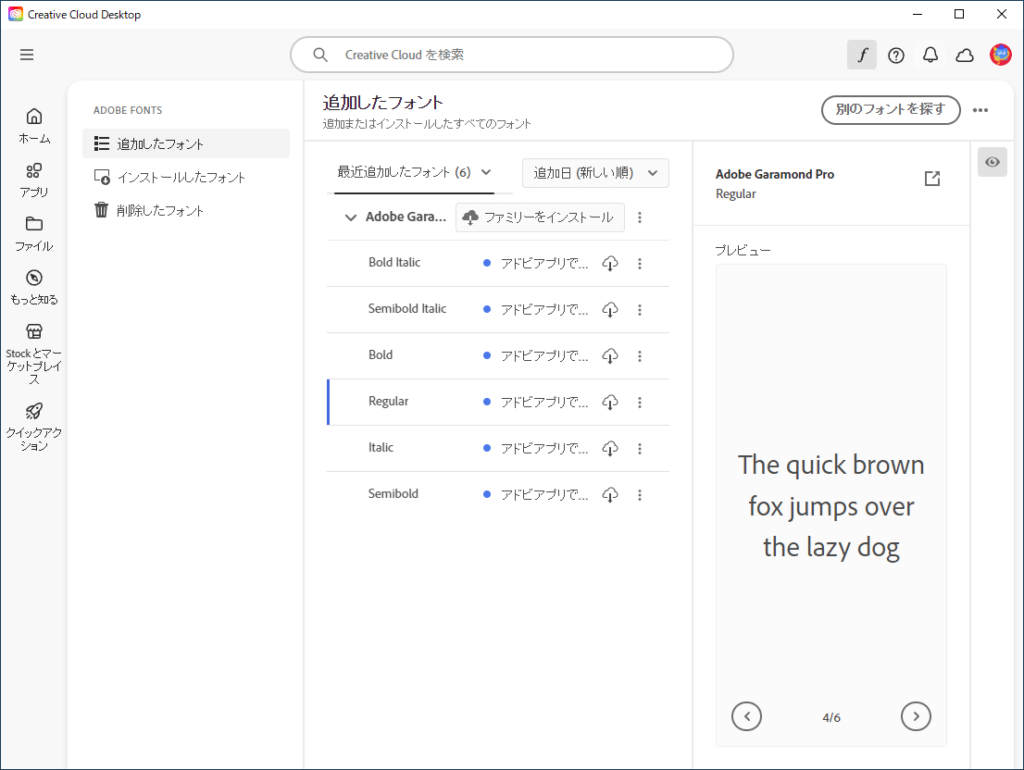Select 削除したフォント in the left menu

click(x=185, y=210)
